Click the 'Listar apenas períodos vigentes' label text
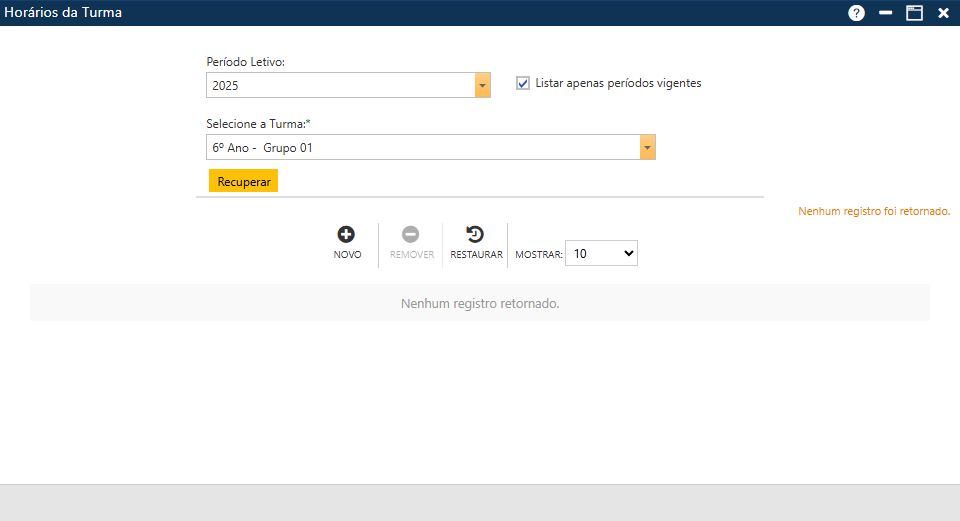960x521 pixels. 618,84
